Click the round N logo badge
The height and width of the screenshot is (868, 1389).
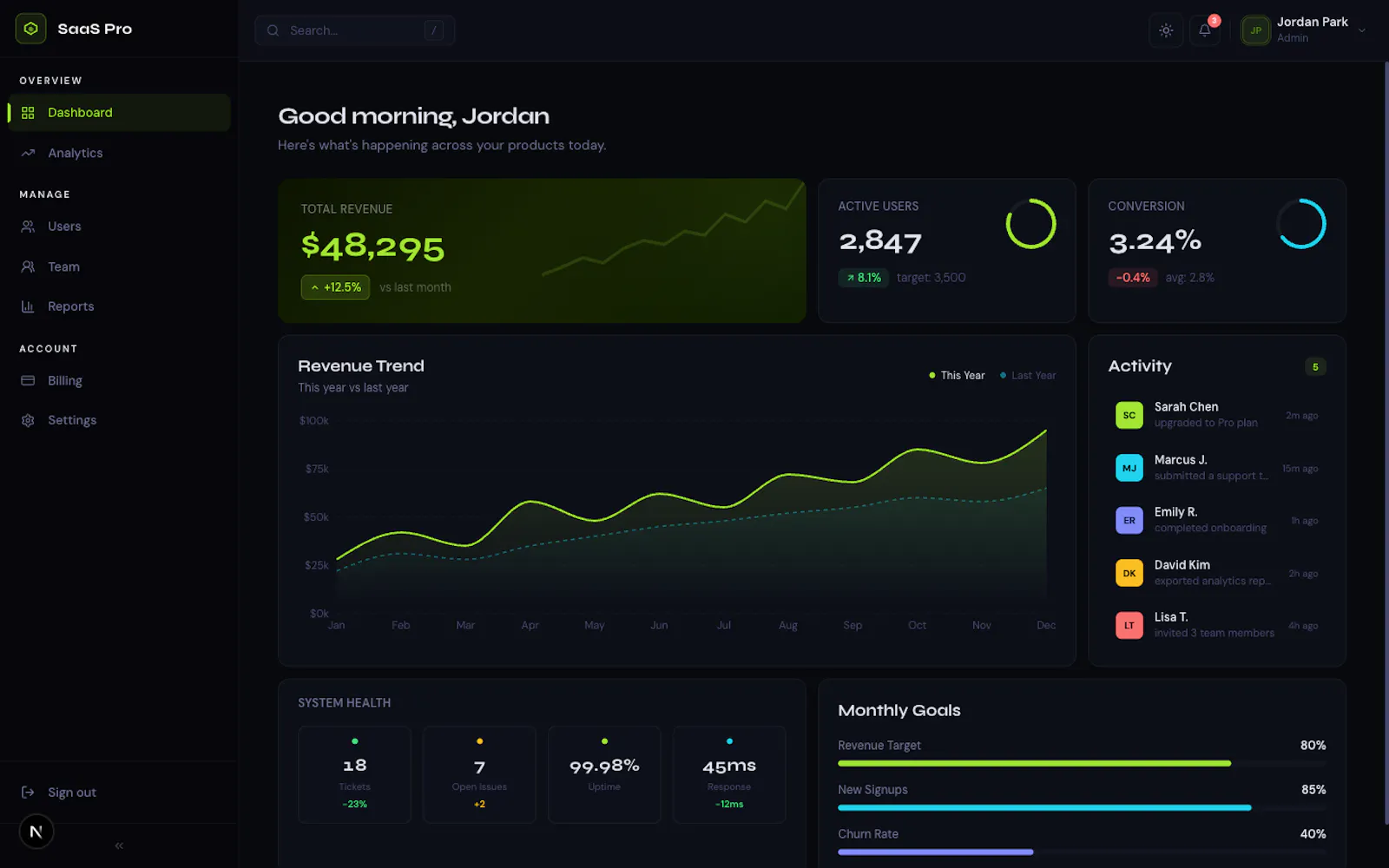[x=36, y=832]
